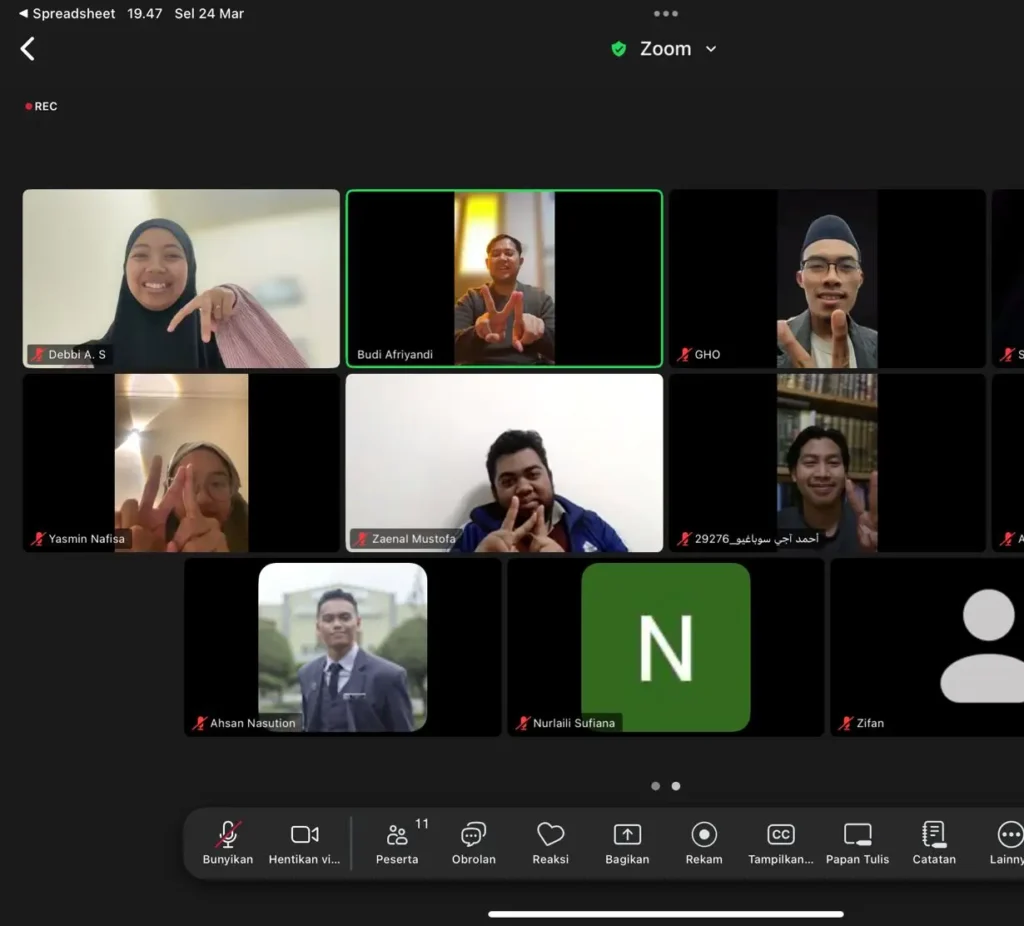Open the Papan Tulis whiteboard
The height and width of the screenshot is (926, 1024).
click(857, 842)
